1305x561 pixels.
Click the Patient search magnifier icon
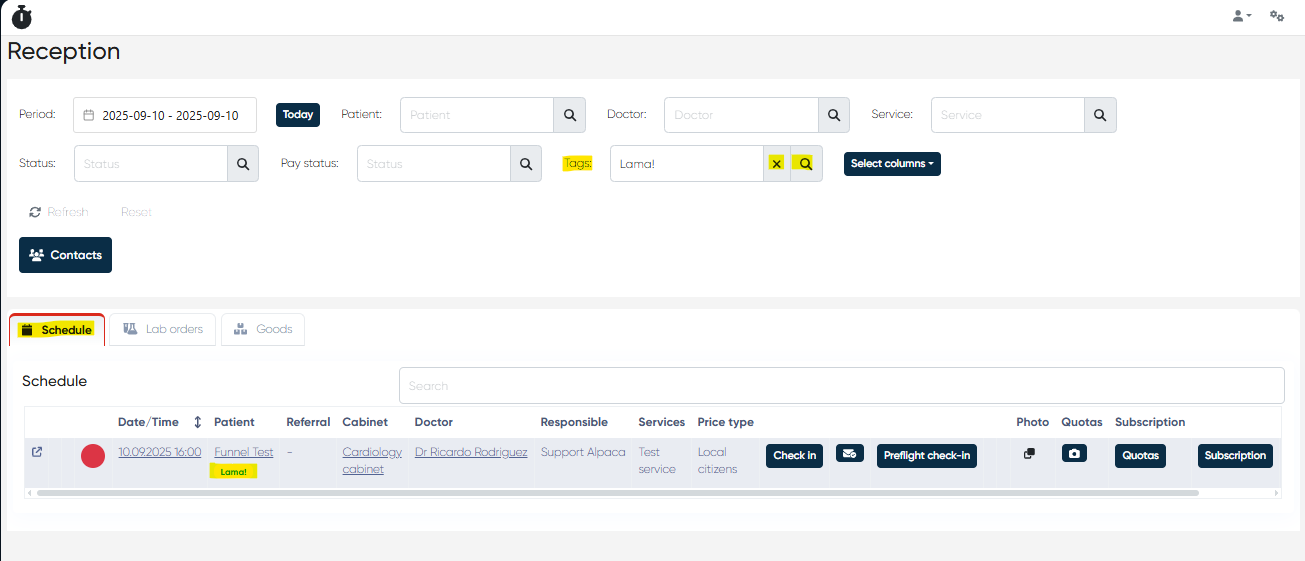569,115
